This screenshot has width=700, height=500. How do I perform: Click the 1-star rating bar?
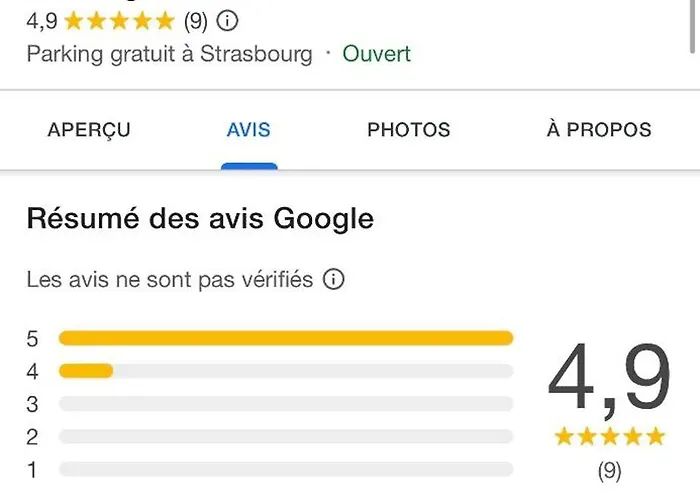click(x=286, y=469)
